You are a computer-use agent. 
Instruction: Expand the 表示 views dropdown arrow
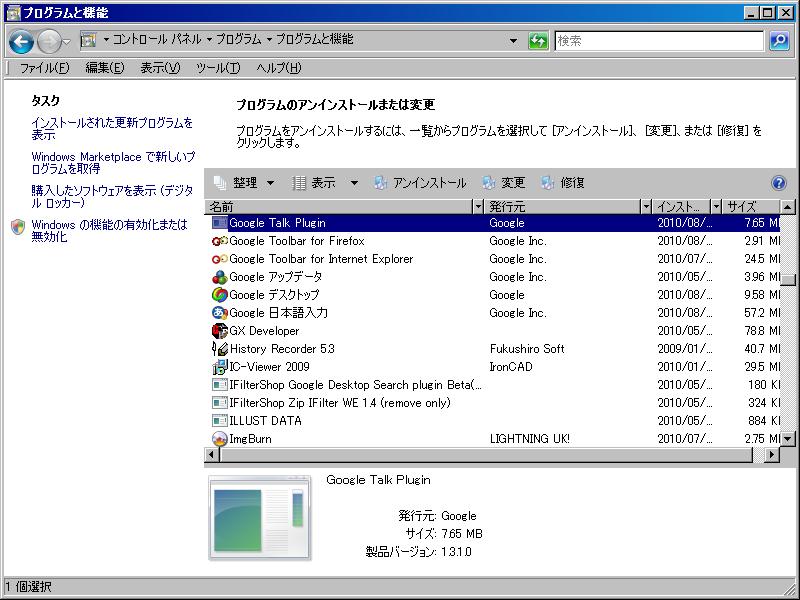click(354, 183)
